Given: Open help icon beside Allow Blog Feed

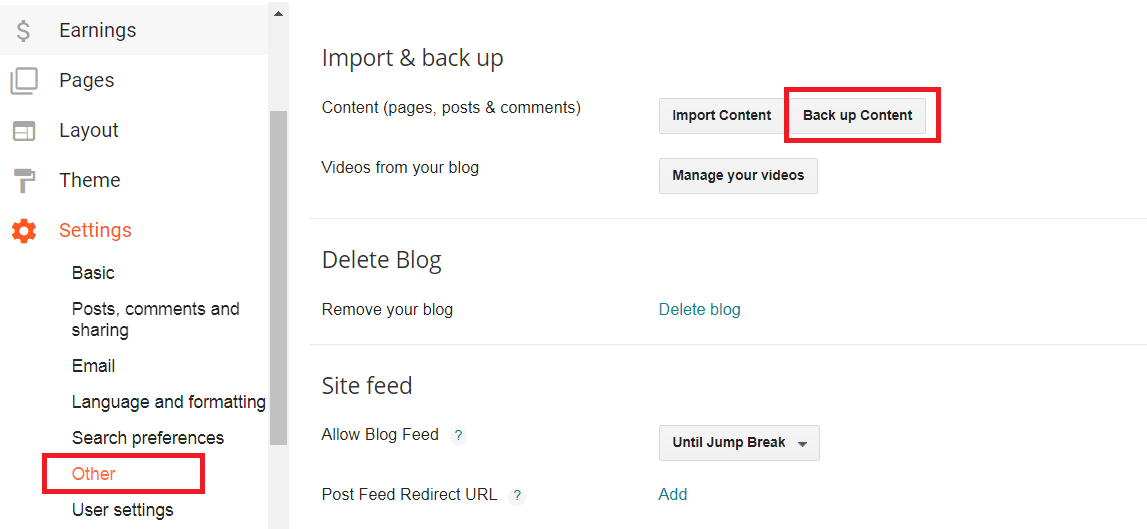Looking at the screenshot, I should (x=458, y=435).
